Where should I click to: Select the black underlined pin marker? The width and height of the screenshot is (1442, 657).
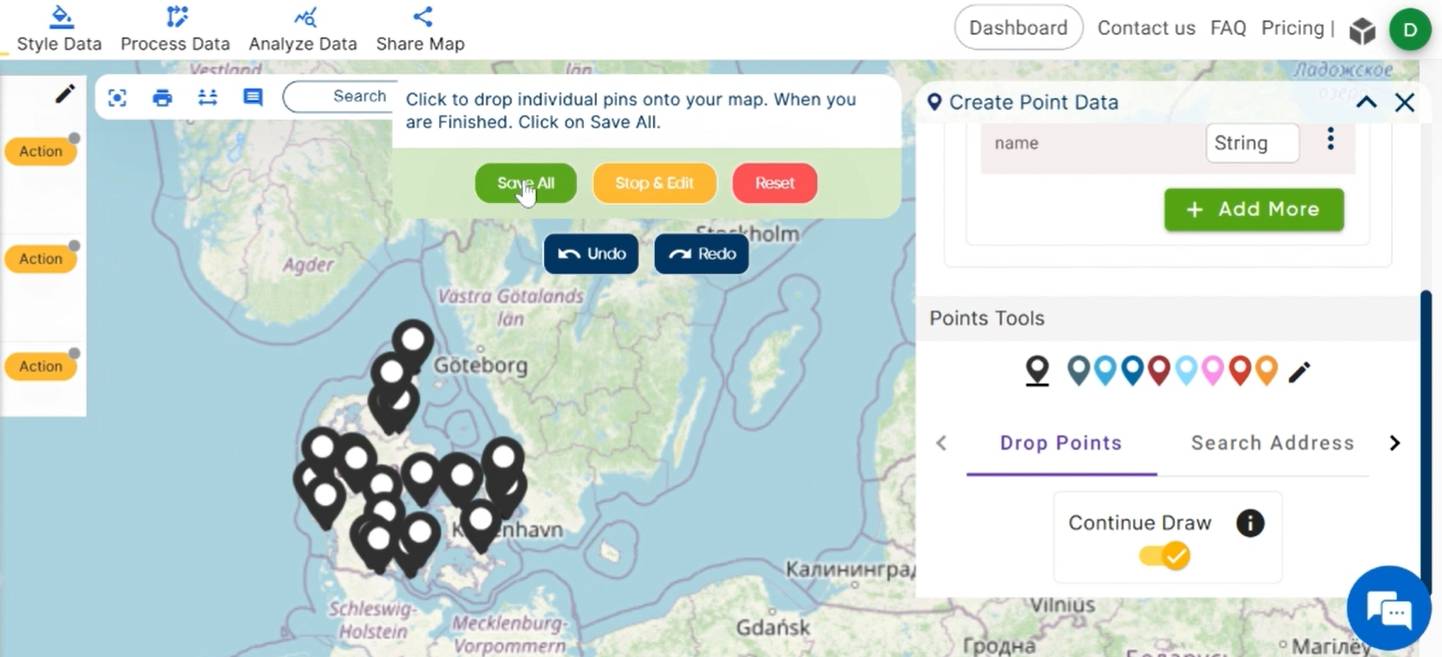pyautogui.click(x=1038, y=371)
